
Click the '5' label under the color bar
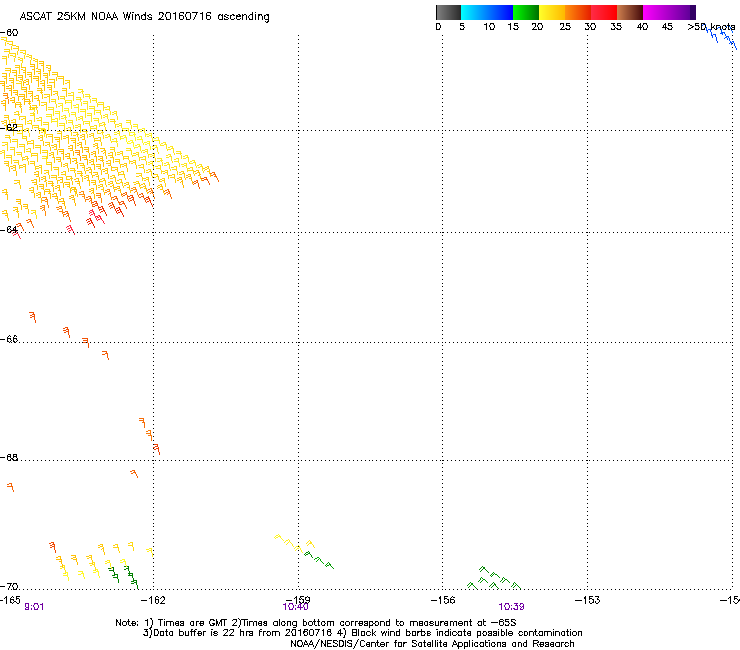(462, 27)
